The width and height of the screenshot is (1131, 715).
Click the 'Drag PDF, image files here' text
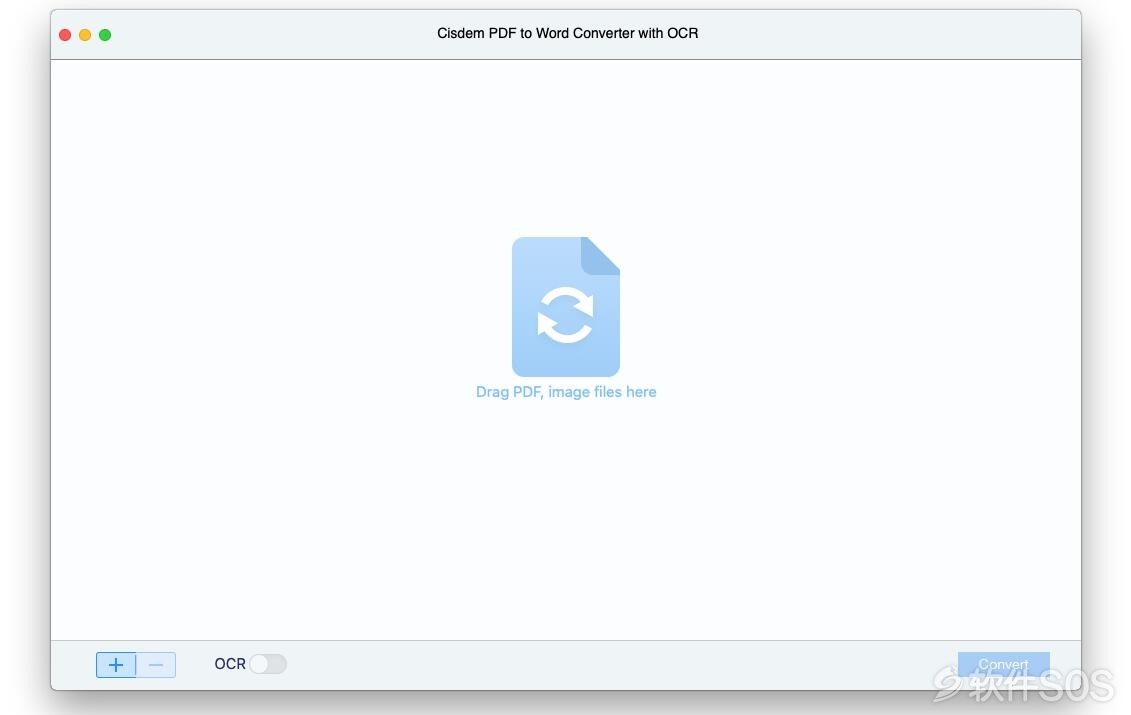point(566,392)
